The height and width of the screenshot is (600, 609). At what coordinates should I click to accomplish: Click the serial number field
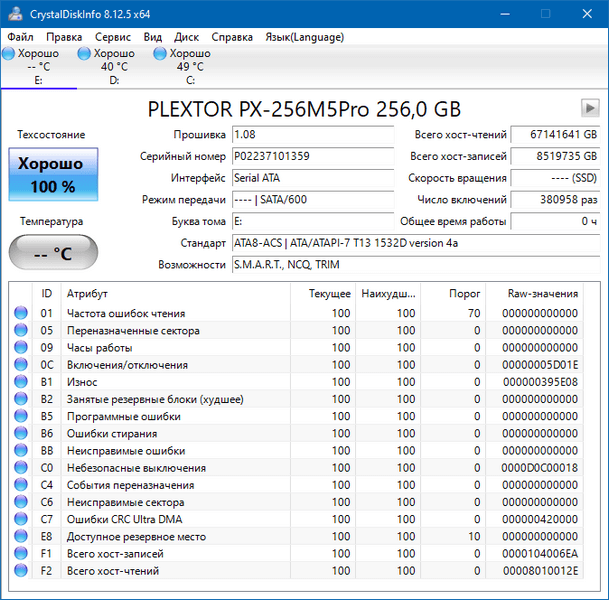[x=313, y=156]
